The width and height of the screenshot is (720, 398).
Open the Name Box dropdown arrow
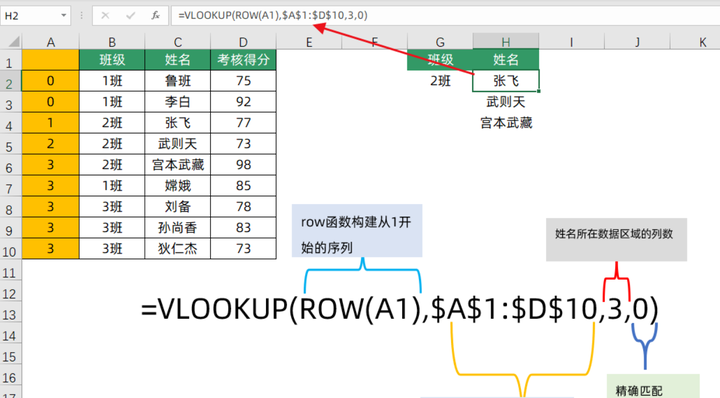pyautogui.click(x=63, y=16)
